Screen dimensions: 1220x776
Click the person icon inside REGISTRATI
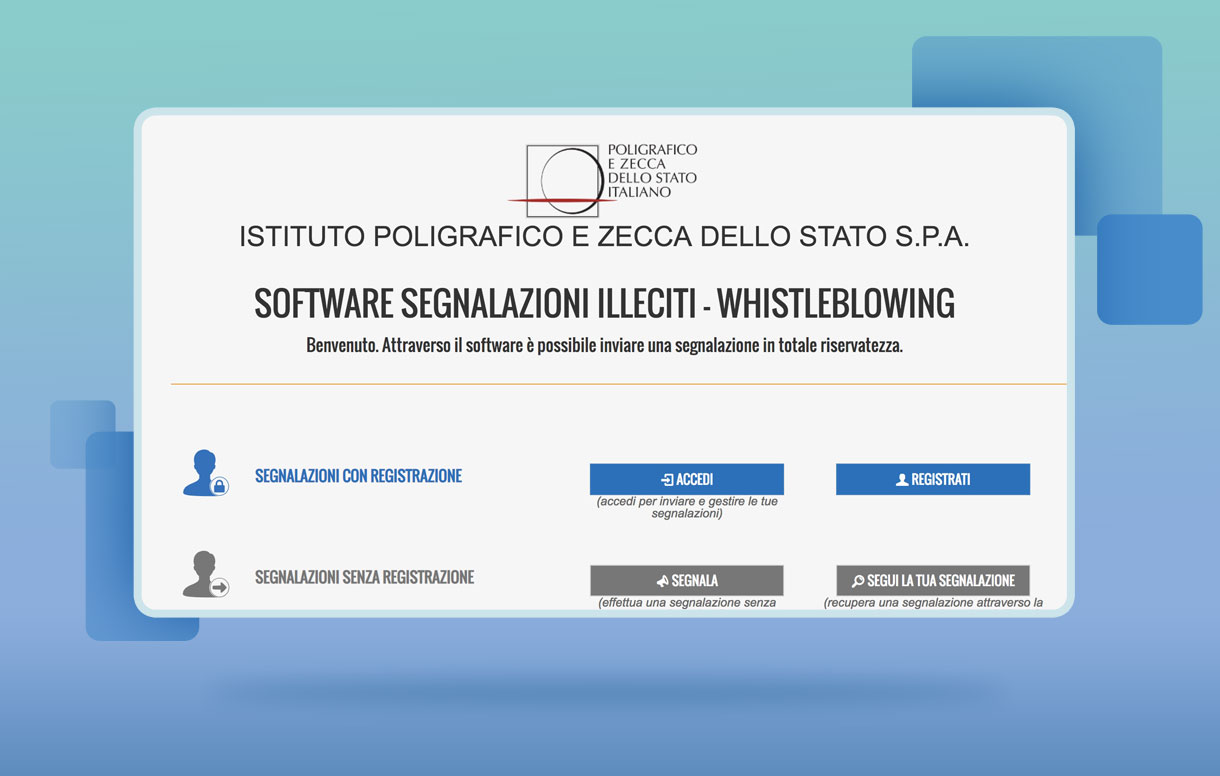coord(902,480)
